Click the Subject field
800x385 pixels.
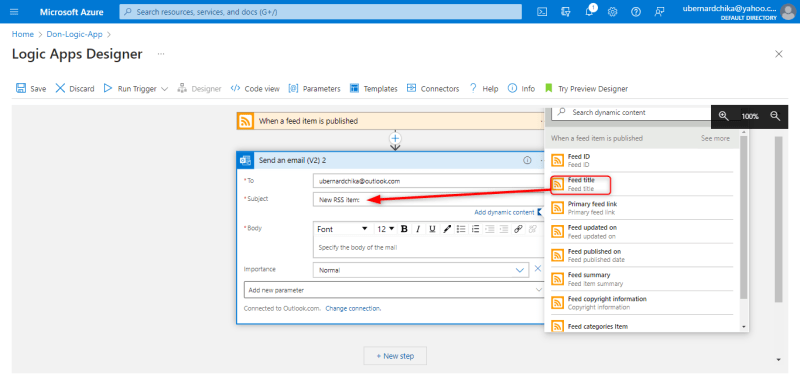[x=428, y=200]
